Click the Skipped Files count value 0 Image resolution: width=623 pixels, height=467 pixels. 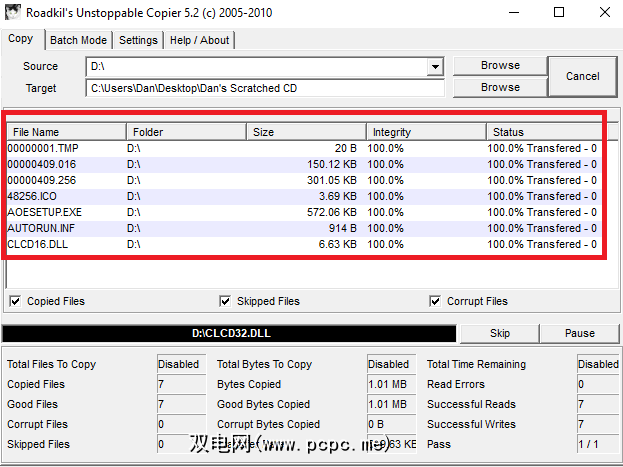pyautogui.click(x=182, y=444)
